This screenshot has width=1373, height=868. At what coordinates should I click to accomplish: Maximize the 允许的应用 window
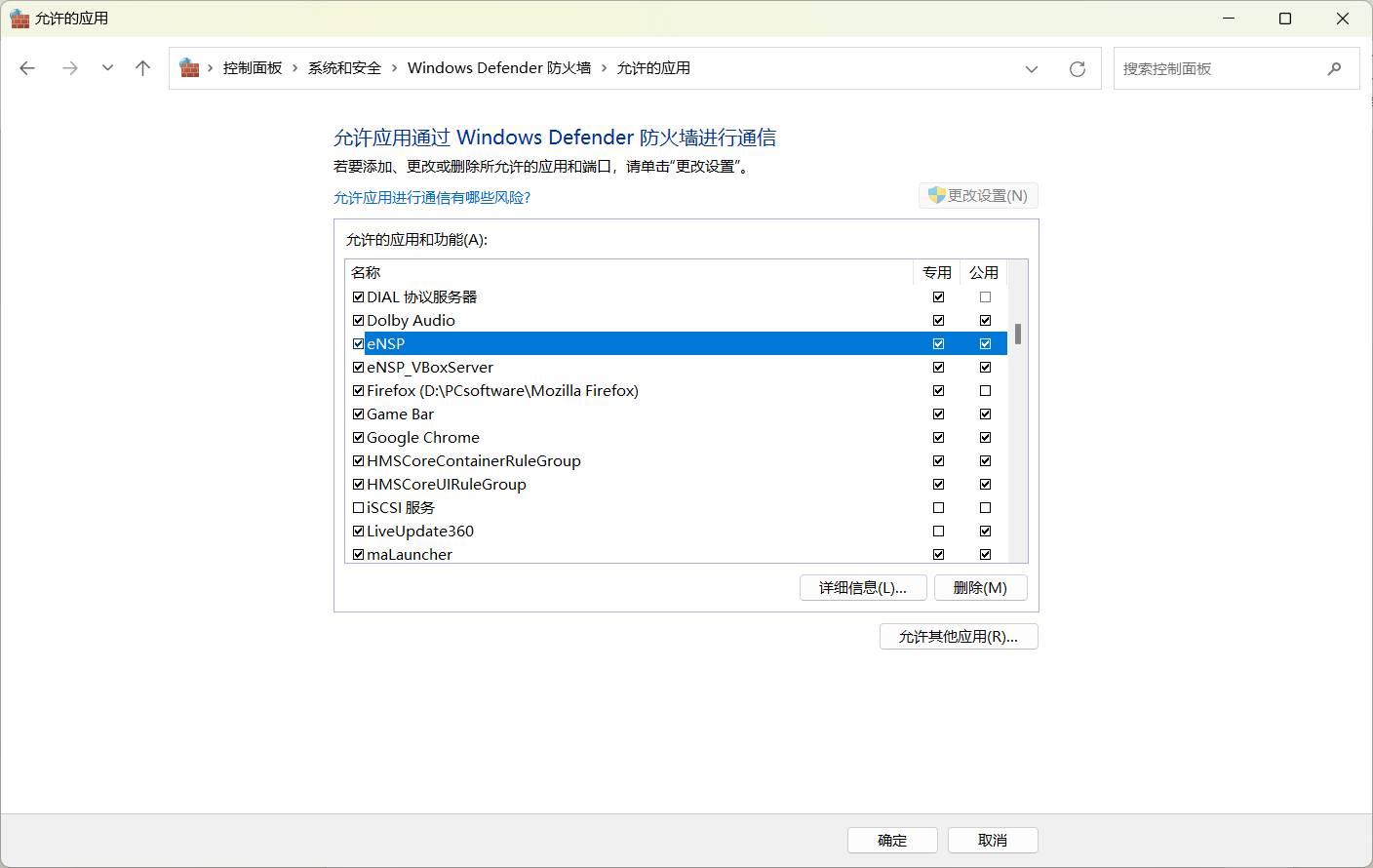(1285, 19)
